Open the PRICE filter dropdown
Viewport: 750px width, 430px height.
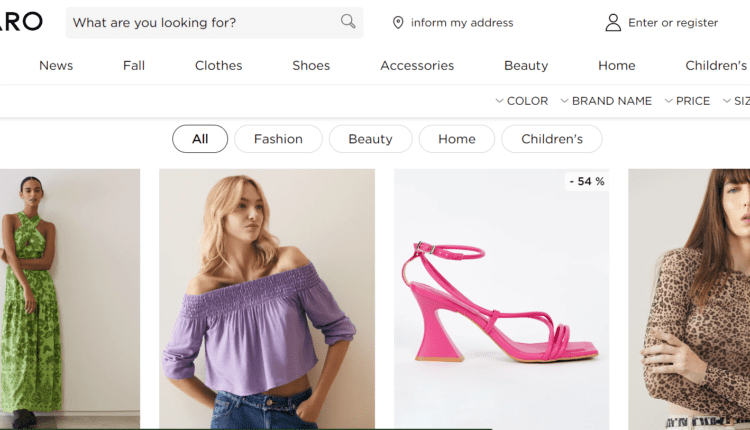[x=687, y=101]
